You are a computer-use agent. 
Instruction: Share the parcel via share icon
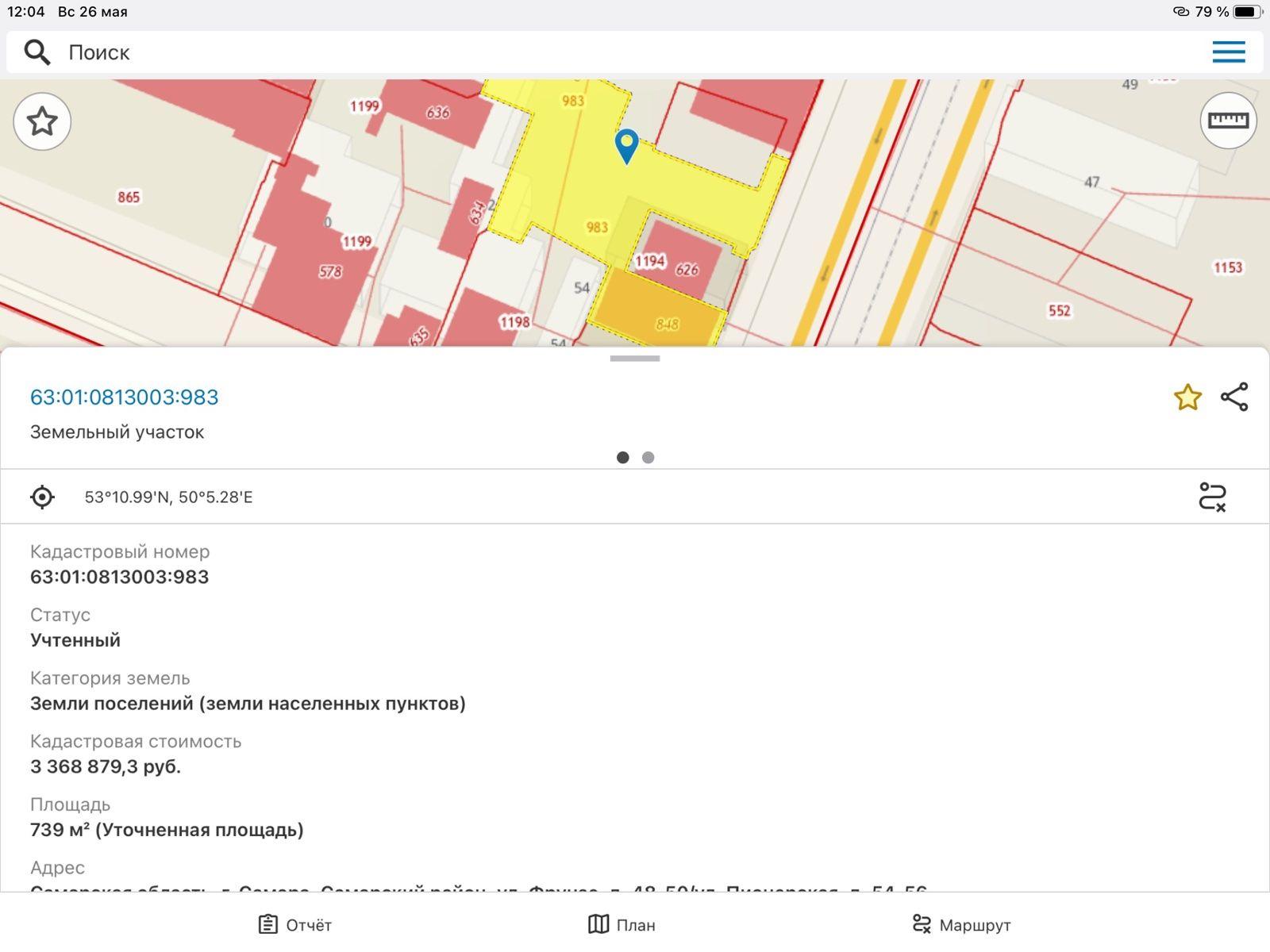[1234, 397]
